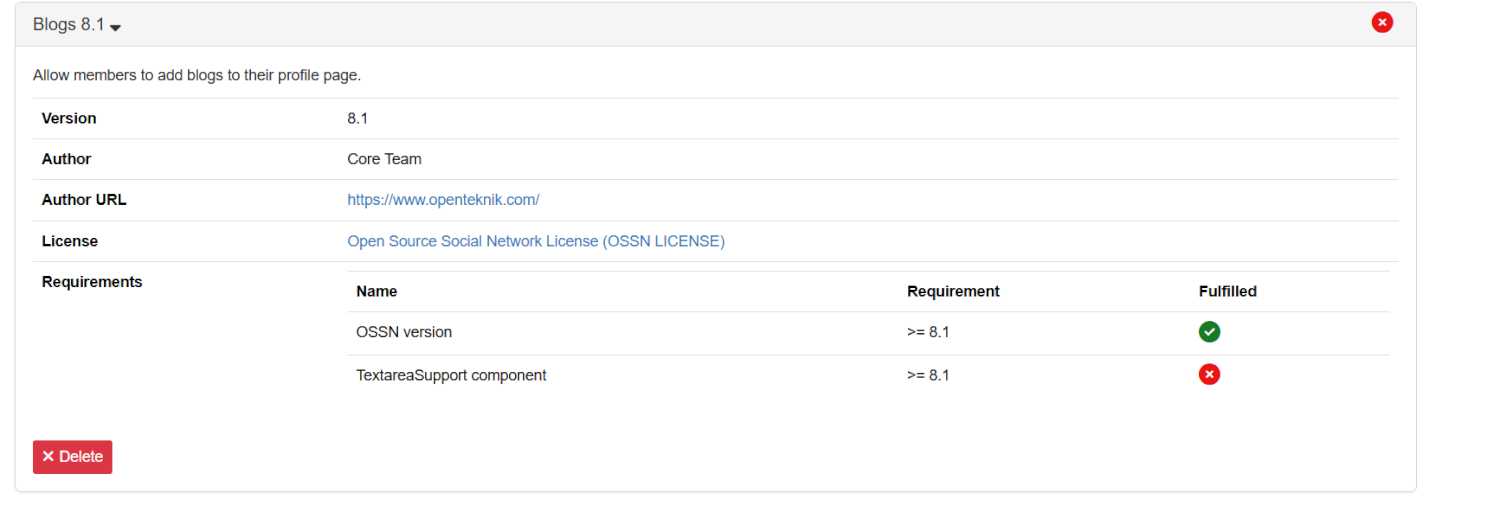The image size is (1500, 506).
Task: Click the red X icon for TextareaSupport component
Action: 1209,375
